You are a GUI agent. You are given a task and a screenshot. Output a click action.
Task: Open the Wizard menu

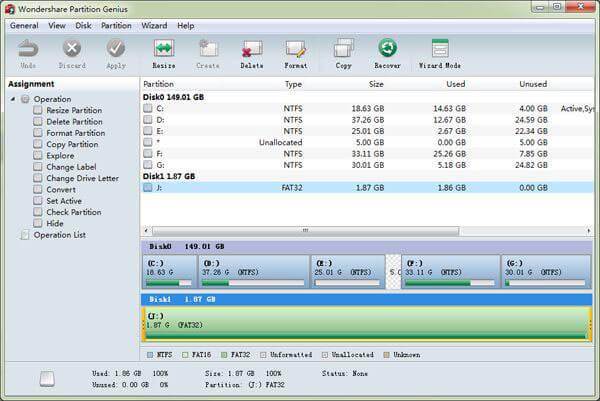click(154, 25)
